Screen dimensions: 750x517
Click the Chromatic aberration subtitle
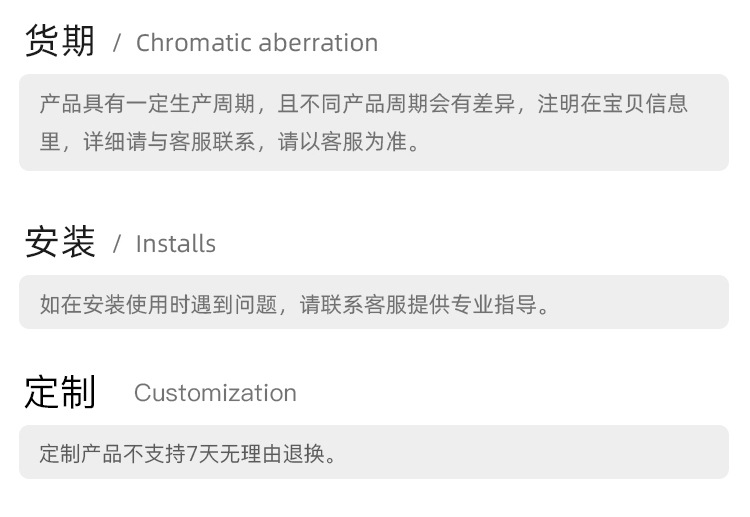tap(257, 43)
